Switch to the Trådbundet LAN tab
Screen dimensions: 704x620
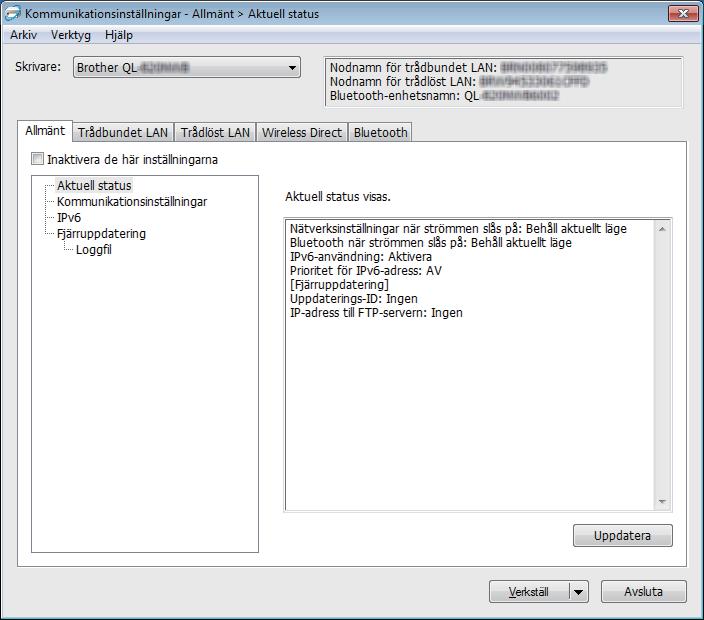click(123, 132)
